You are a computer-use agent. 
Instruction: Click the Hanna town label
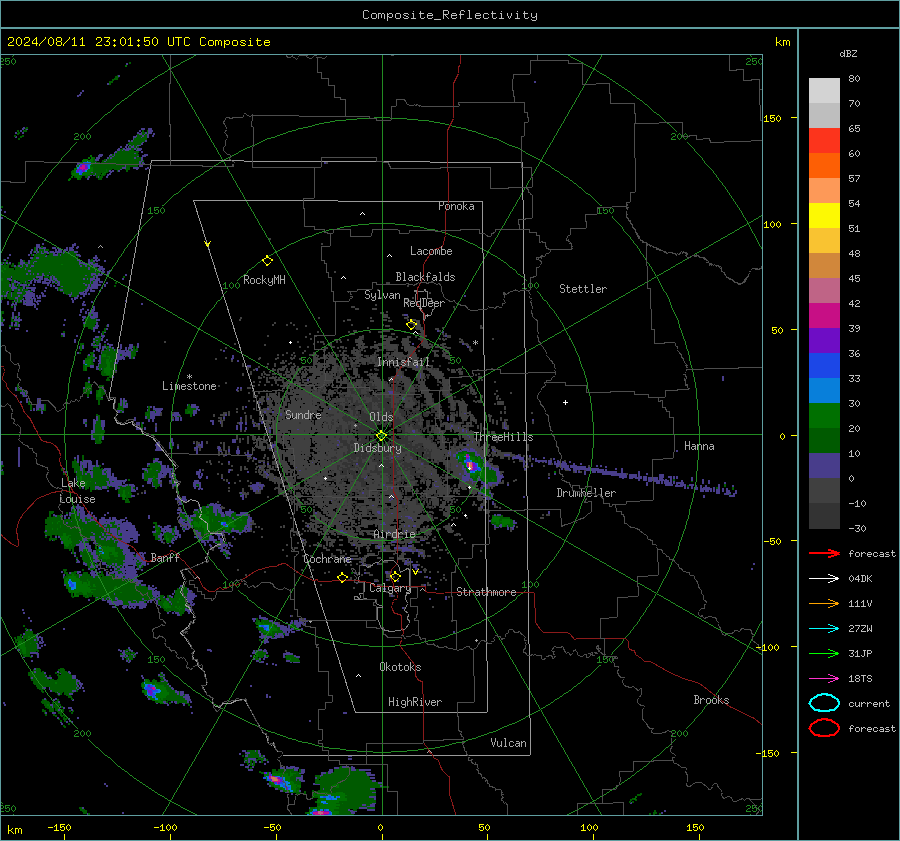click(x=699, y=446)
